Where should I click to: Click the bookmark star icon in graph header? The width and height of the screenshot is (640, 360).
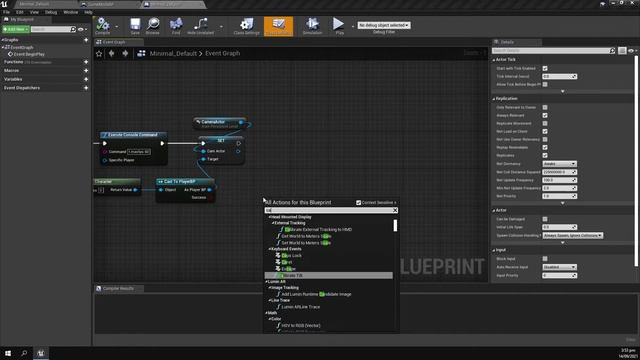[x=99, y=53]
